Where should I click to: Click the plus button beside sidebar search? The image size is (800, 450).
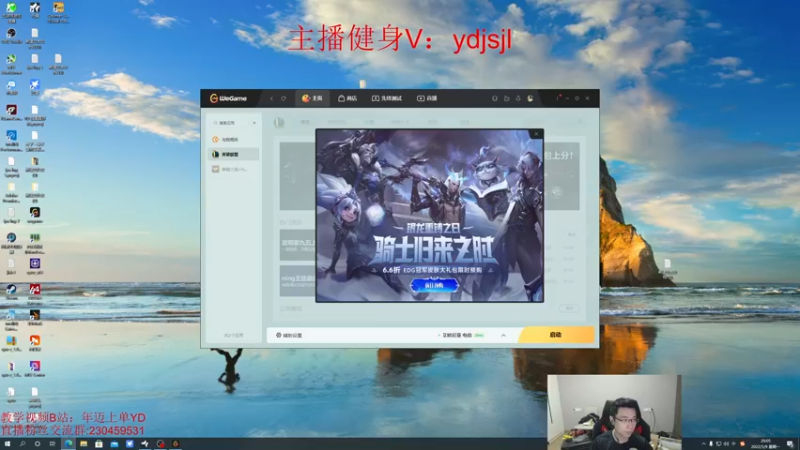pyautogui.click(x=254, y=123)
